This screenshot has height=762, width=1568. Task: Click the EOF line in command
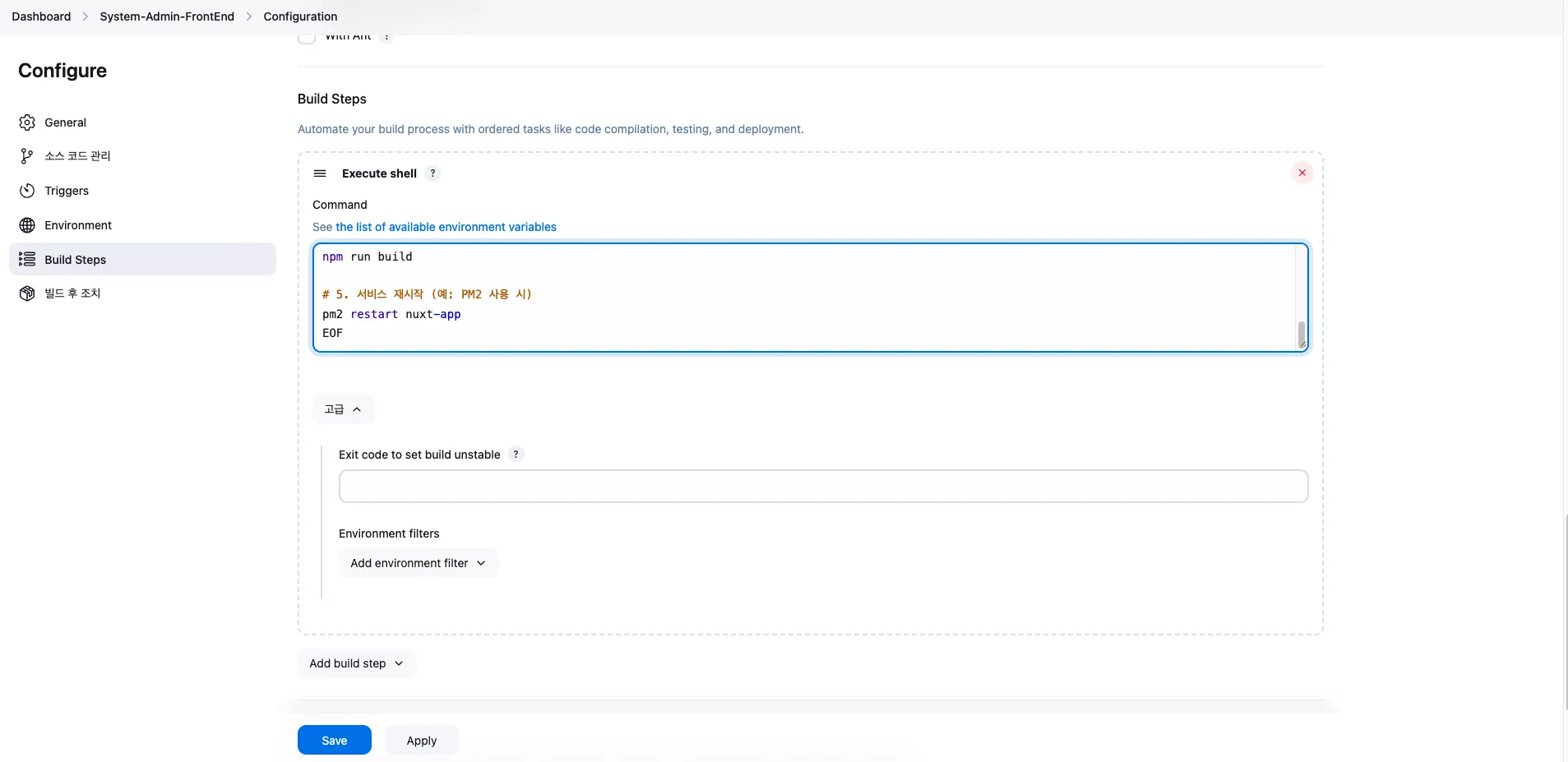click(x=332, y=333)
